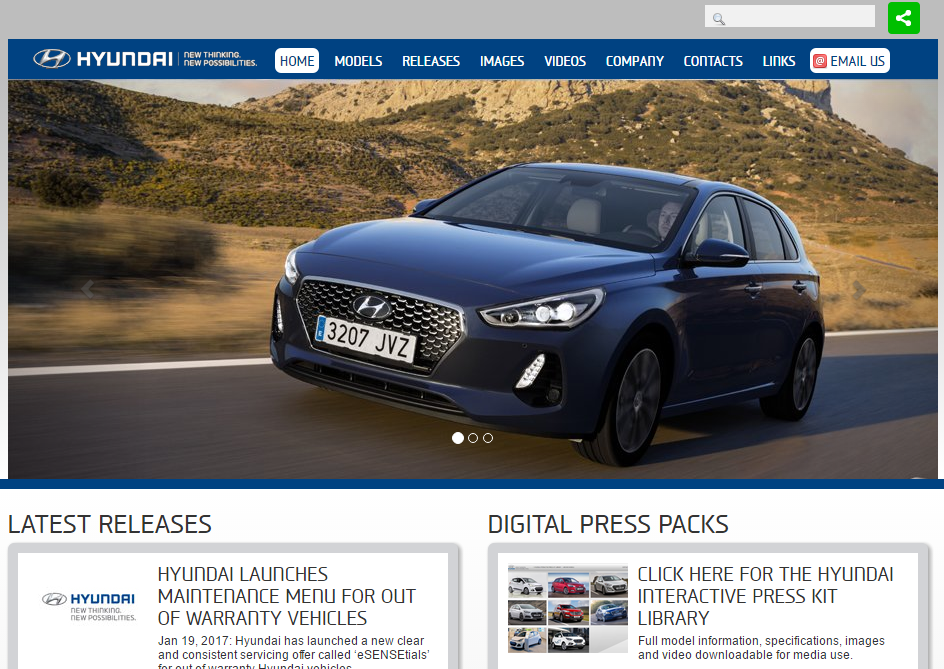The image size is (944, 669).
Task: Select the first carousel indicator dot
Action: click(x=458, y=438)
